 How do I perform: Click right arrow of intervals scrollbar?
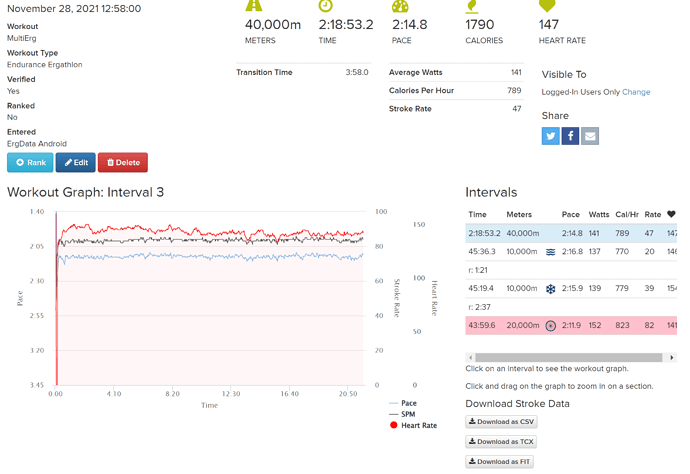tap(672, 357)
